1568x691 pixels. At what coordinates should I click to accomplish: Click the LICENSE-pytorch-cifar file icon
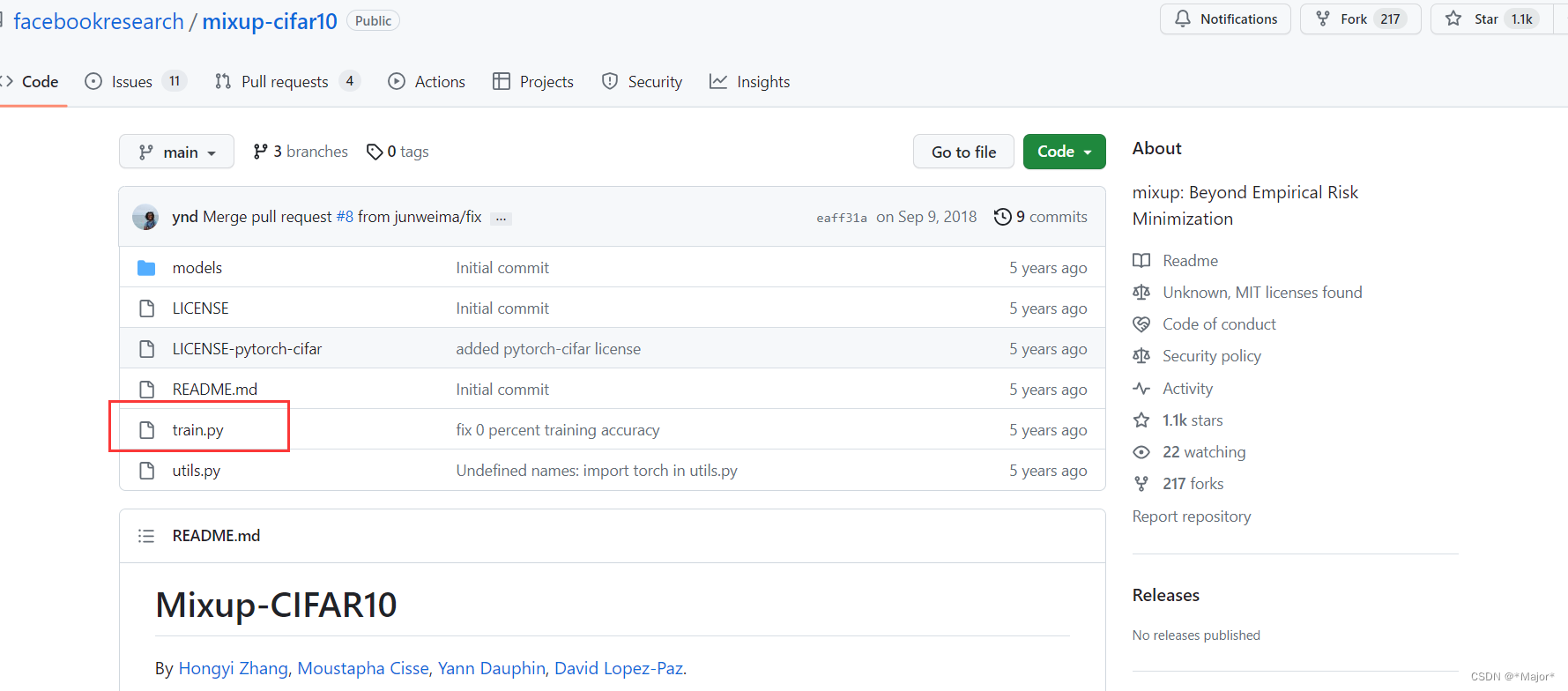(x=147, y=348)
